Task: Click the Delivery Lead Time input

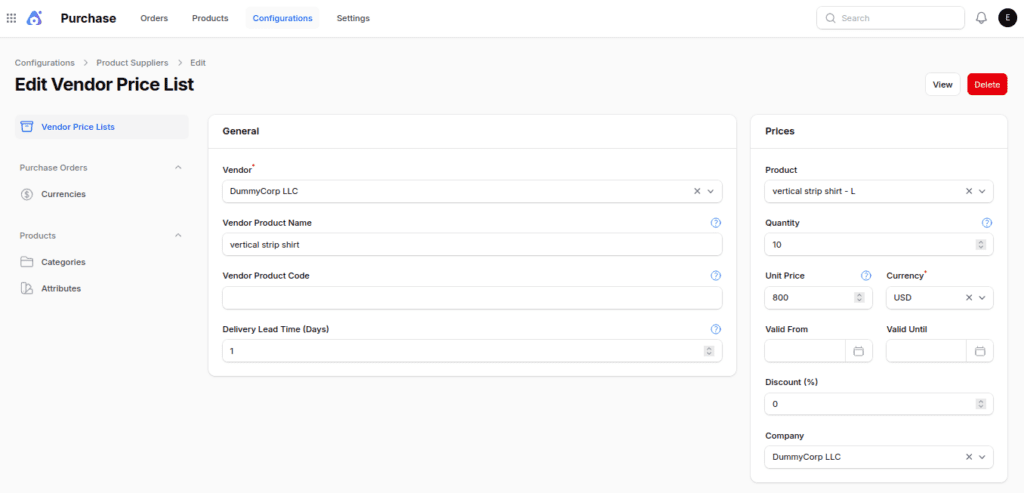Action: pos(472,351)
